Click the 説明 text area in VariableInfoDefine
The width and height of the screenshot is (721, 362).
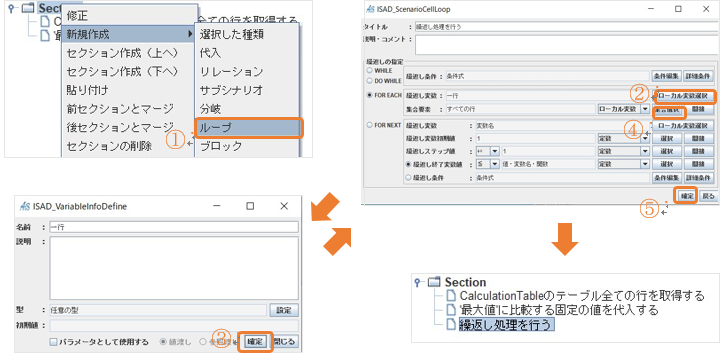tap(174, 268)
